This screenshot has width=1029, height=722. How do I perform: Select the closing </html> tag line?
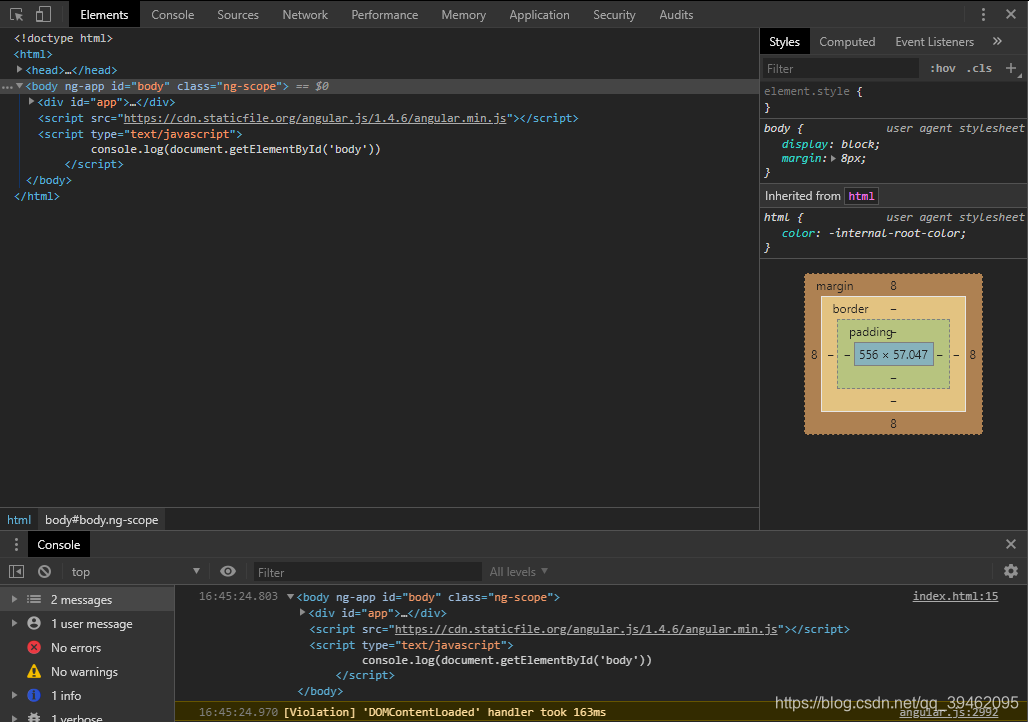coord(37,196)
